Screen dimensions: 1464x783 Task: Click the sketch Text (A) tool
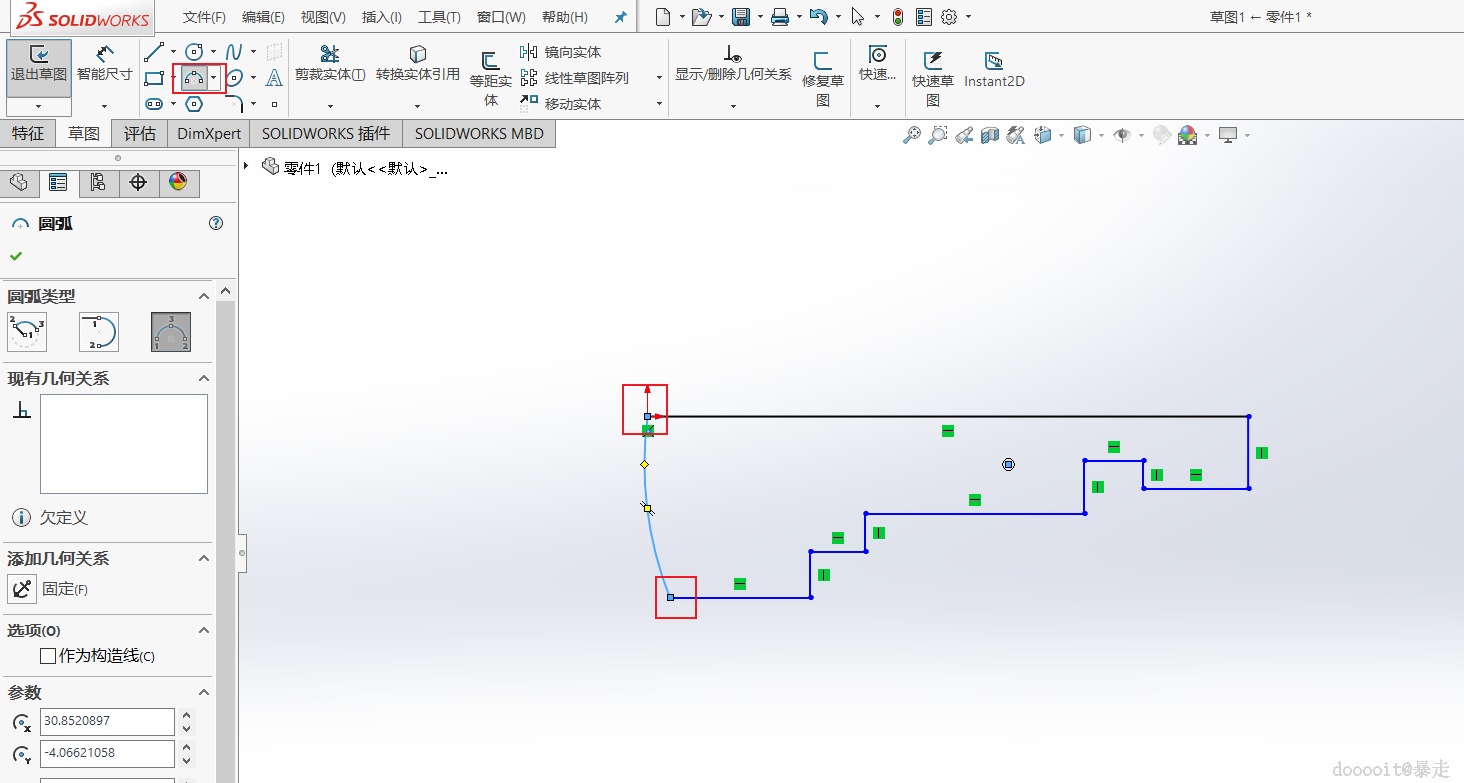(274, 78)
